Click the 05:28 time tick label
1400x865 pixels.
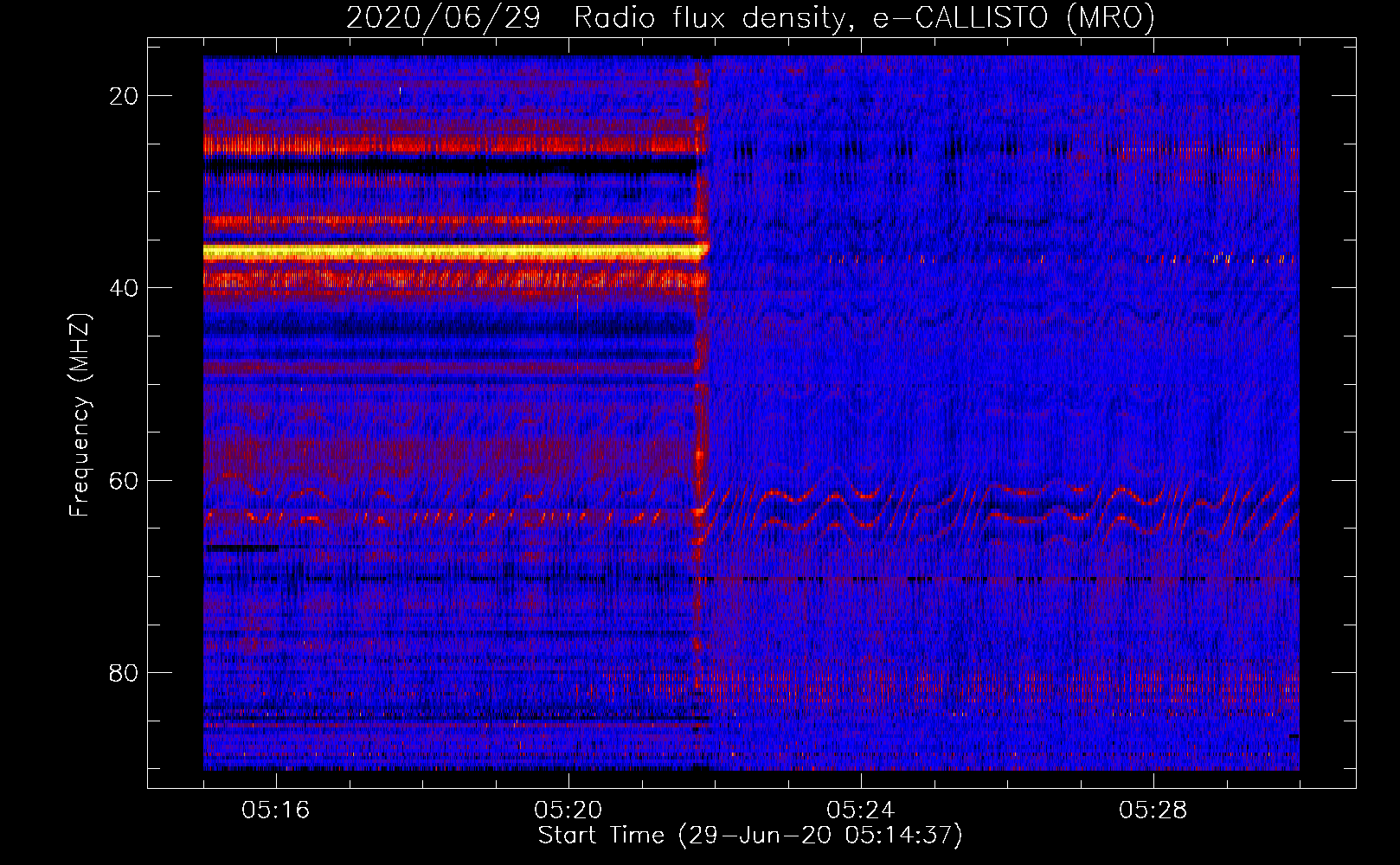tap(1153, 811)
